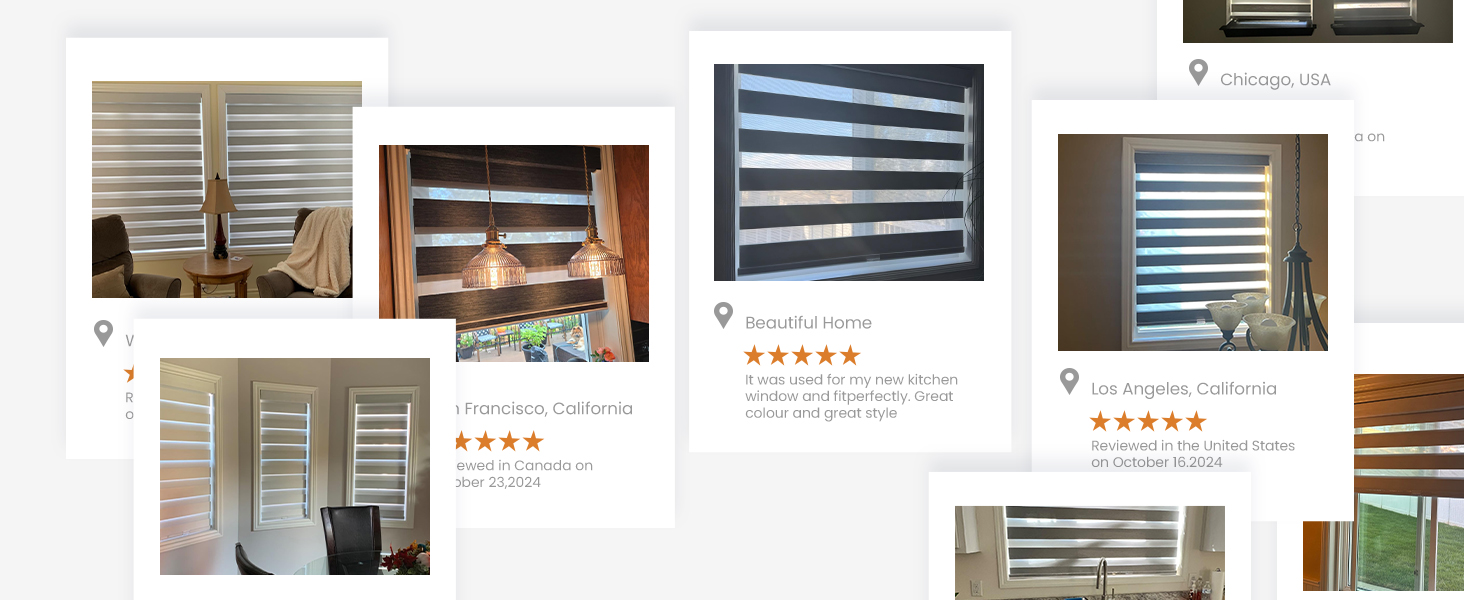Open the Chicago review photo at top

point(1318,21)
